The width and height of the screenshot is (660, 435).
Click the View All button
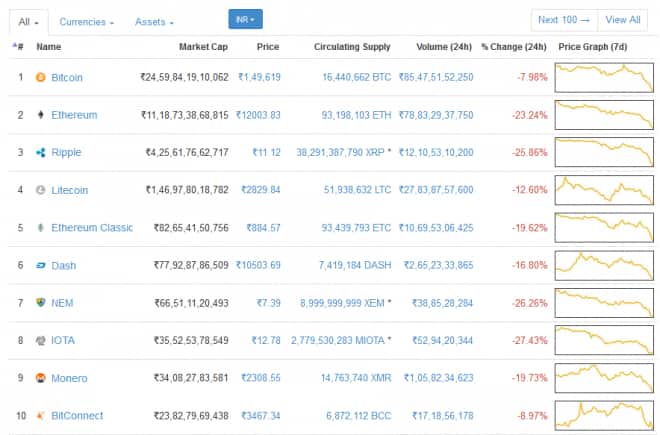click(622, 20)
